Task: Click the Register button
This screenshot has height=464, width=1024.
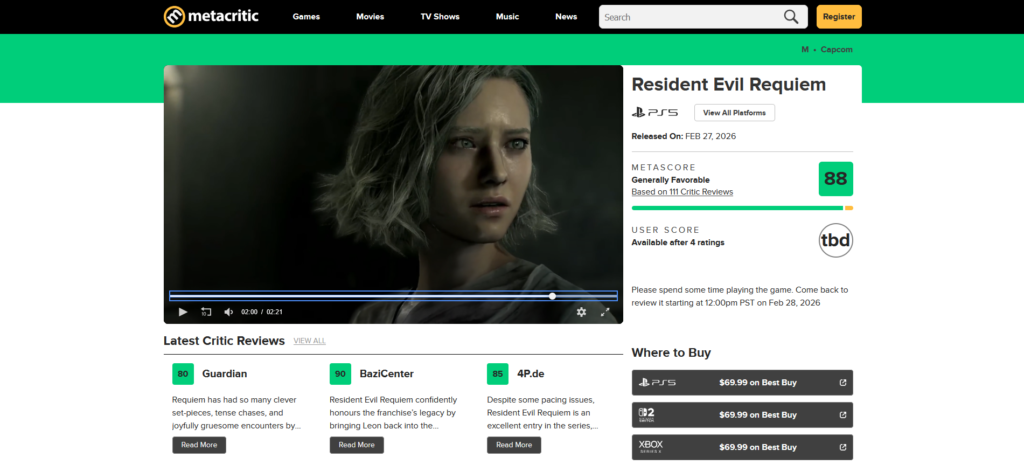Action: (839, 17)
